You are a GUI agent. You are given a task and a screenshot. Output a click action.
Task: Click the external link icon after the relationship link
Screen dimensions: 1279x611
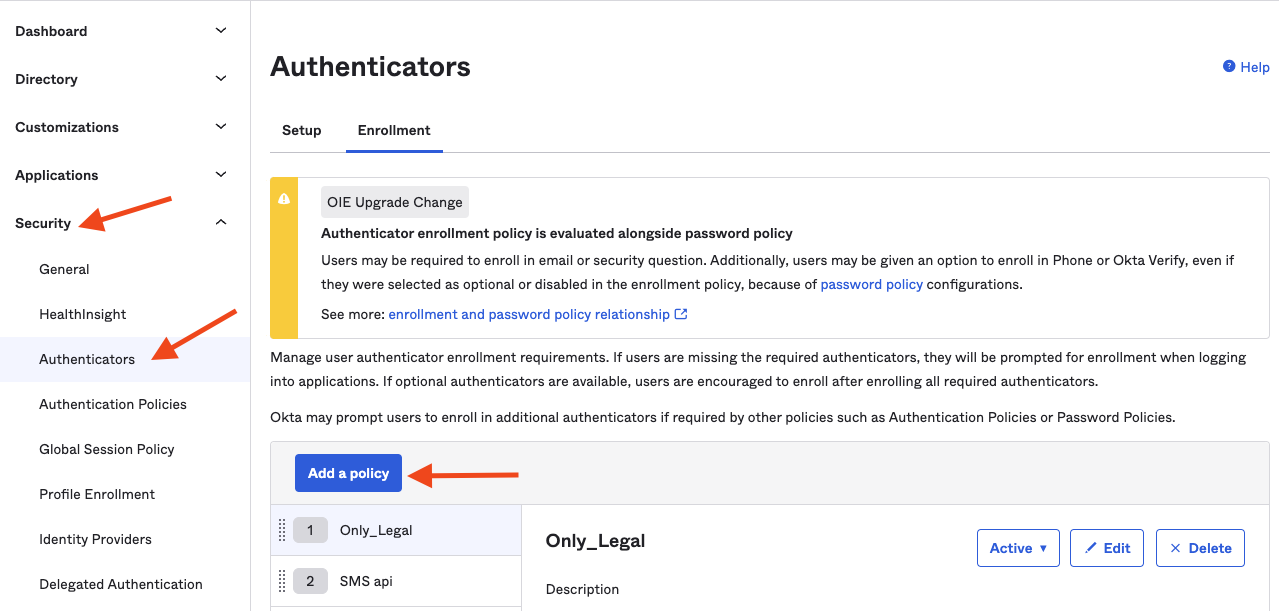click(683, 313)
